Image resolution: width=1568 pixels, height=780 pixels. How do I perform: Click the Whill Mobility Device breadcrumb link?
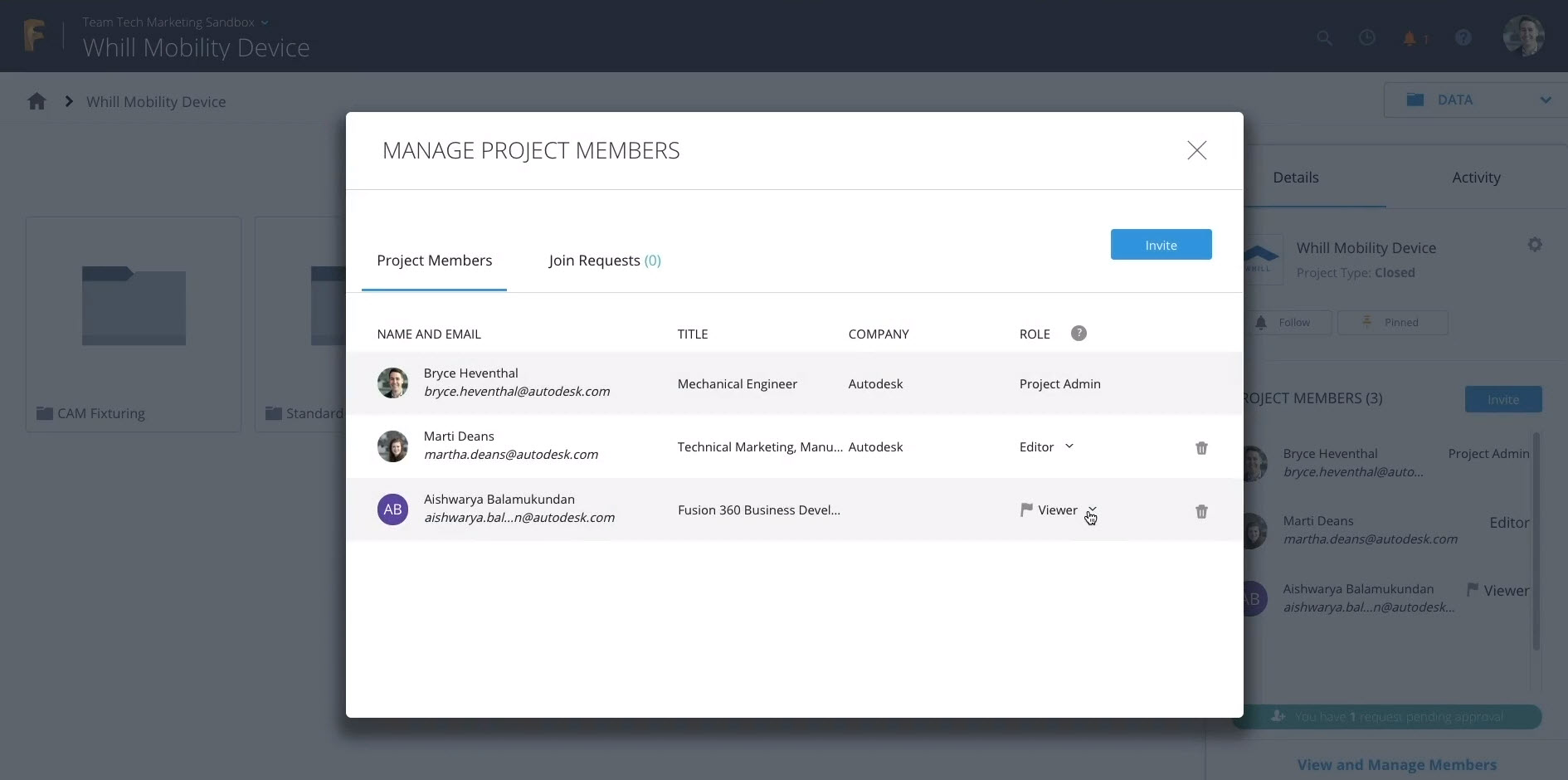tap(156, 101)
